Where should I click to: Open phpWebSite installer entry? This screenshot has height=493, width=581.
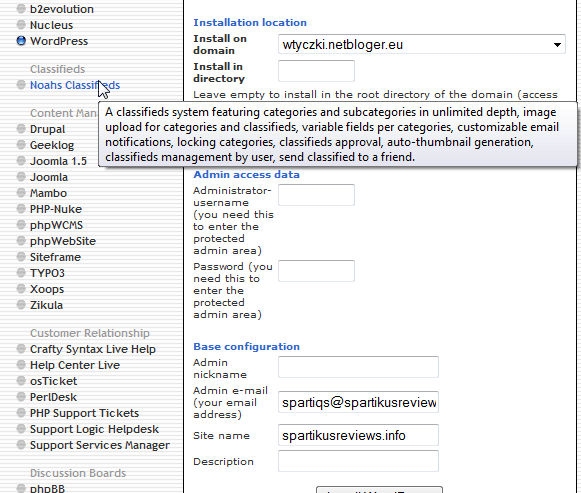(x=63, y=241)
